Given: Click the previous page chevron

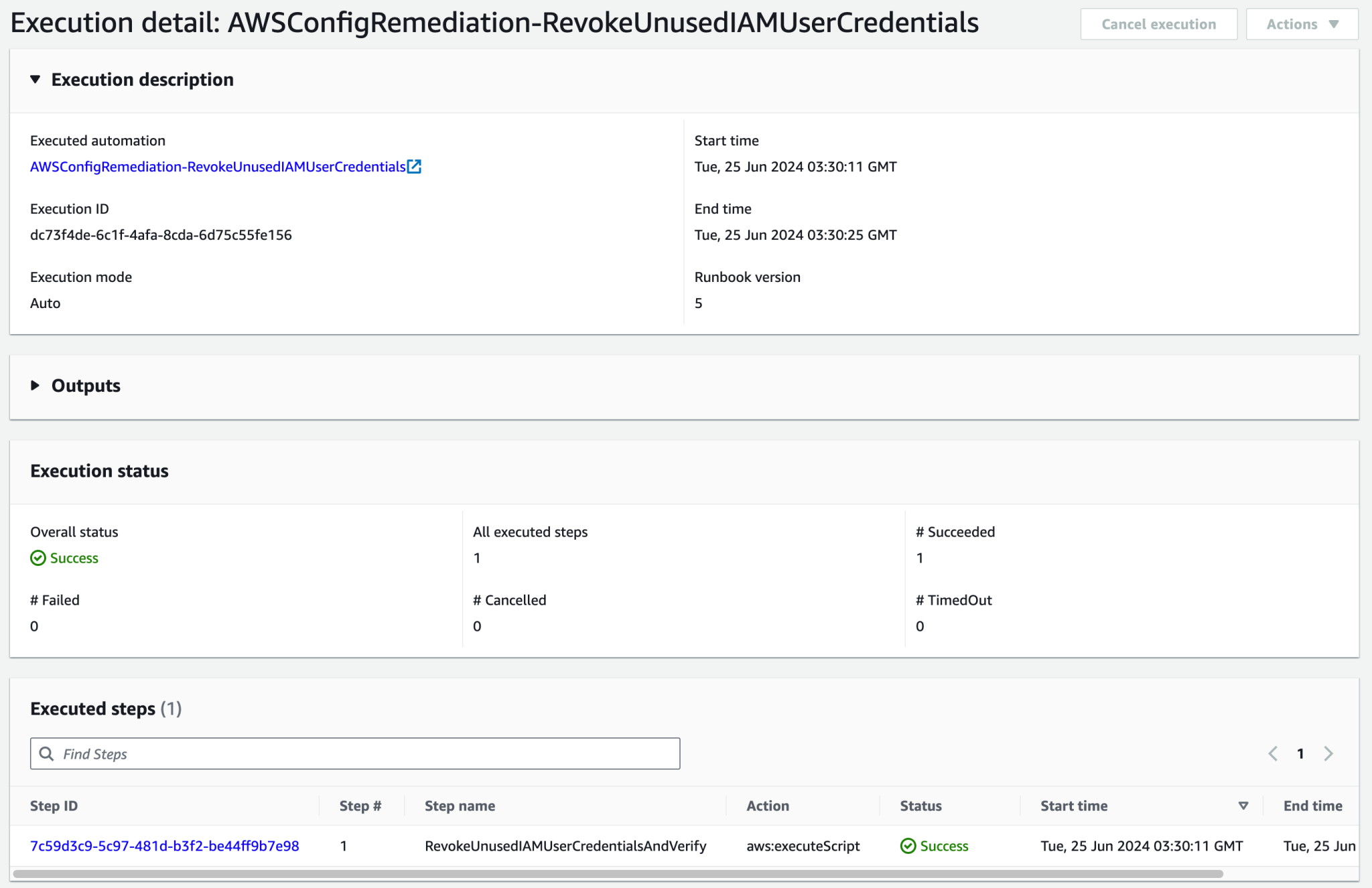Looking at the screenshot, I should pos(1272,753).
